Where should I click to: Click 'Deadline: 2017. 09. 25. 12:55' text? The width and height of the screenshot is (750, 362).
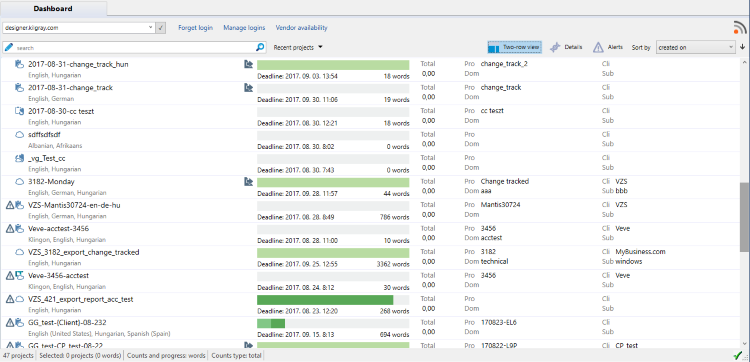pos(298,263)
